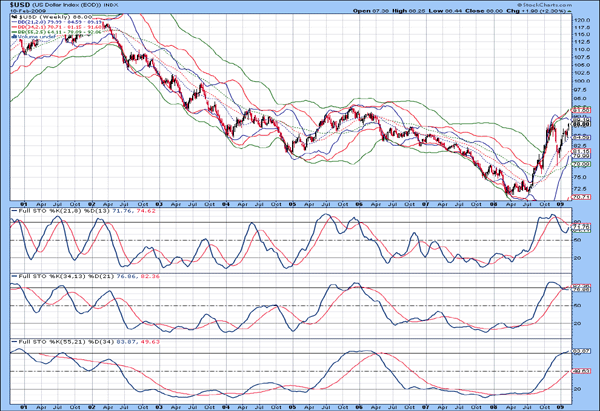Click the 01 year label on time axis
The width and height of the screenshot is (600, 411).
[x=21, y=406]
